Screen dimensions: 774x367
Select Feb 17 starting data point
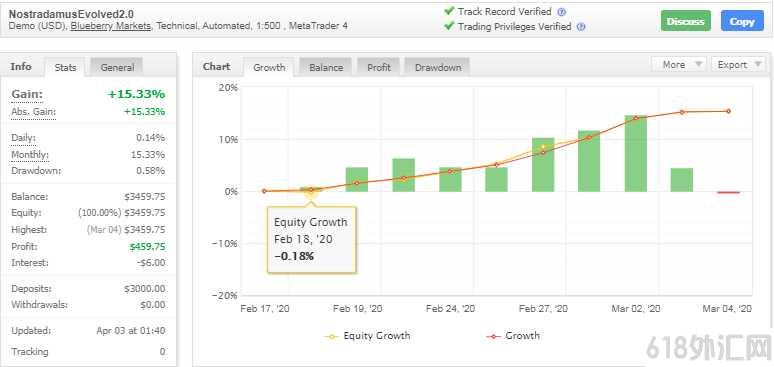tap(264, 191)
